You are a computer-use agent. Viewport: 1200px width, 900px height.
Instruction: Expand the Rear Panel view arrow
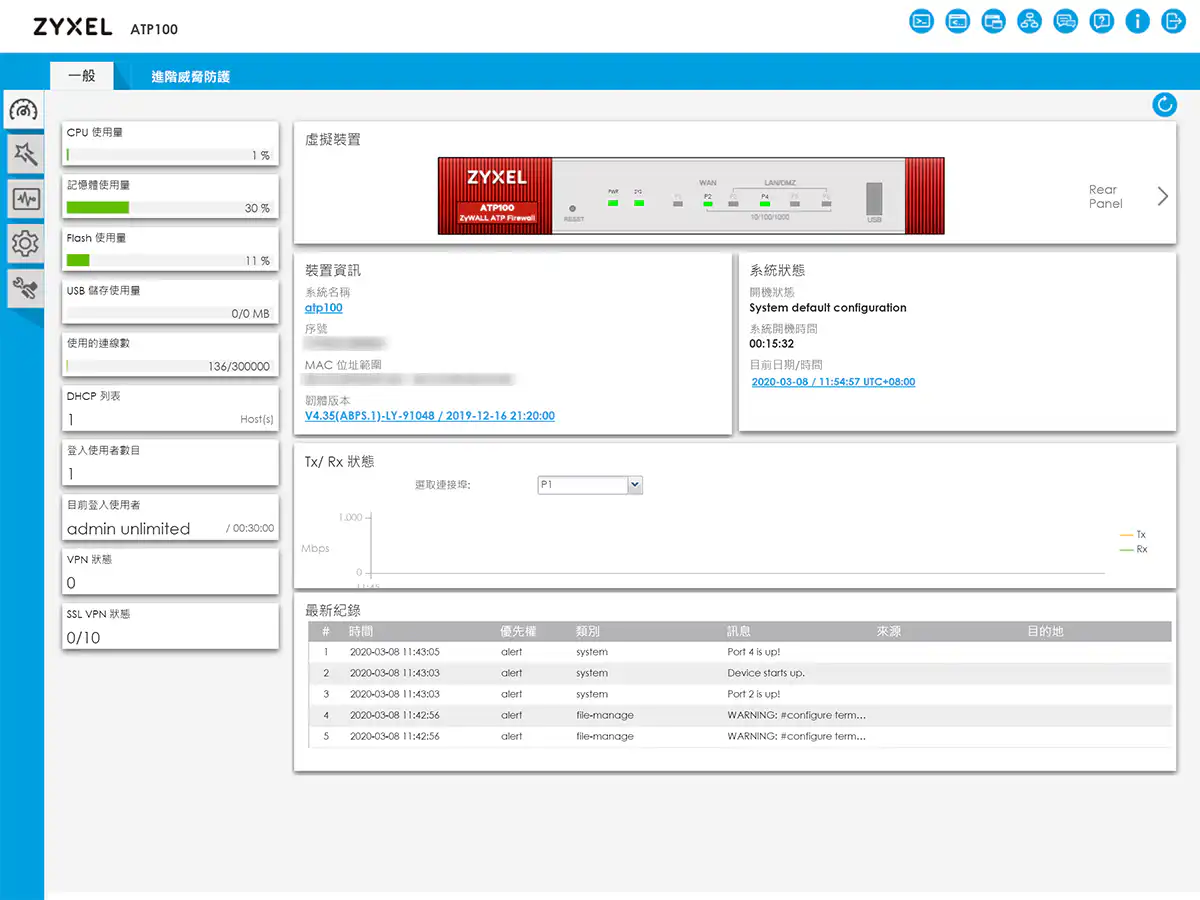pyautogui.click(x=1162, y=196)
